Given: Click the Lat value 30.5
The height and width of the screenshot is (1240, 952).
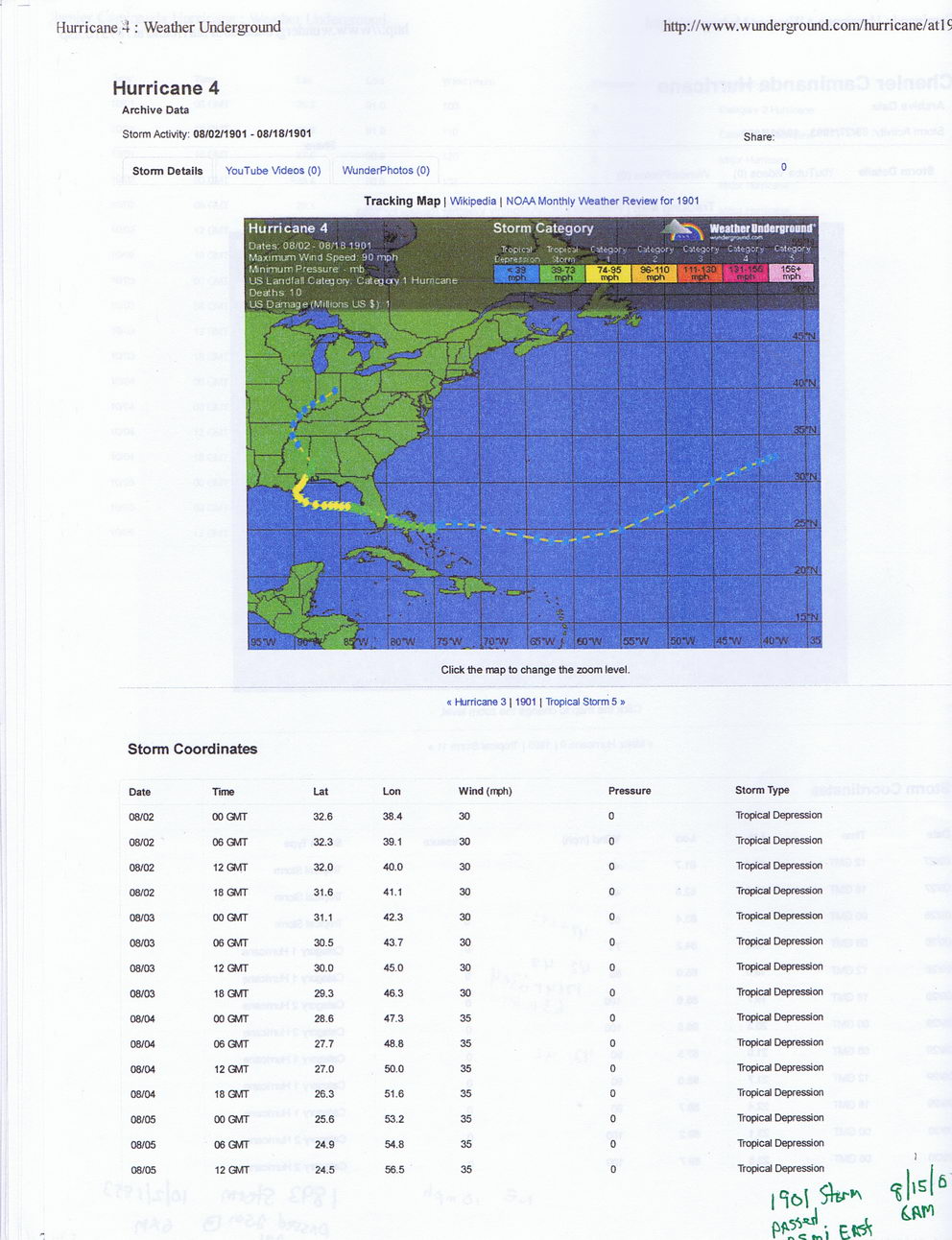Looking at the screenshot, I should (324, 942).
